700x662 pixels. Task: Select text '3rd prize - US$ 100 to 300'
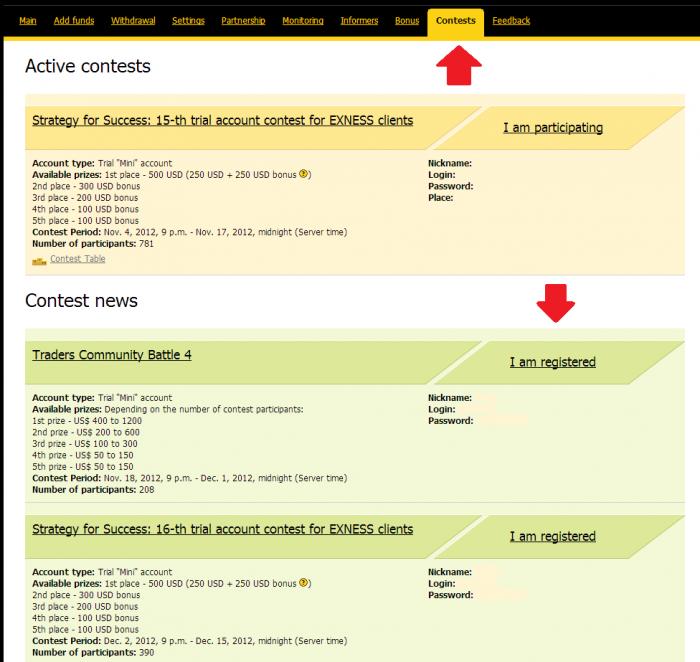coord(85,444)
